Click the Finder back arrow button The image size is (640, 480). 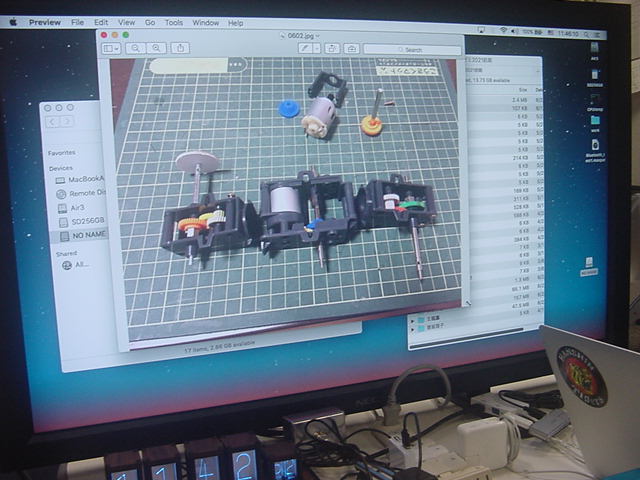coord(53,122)
